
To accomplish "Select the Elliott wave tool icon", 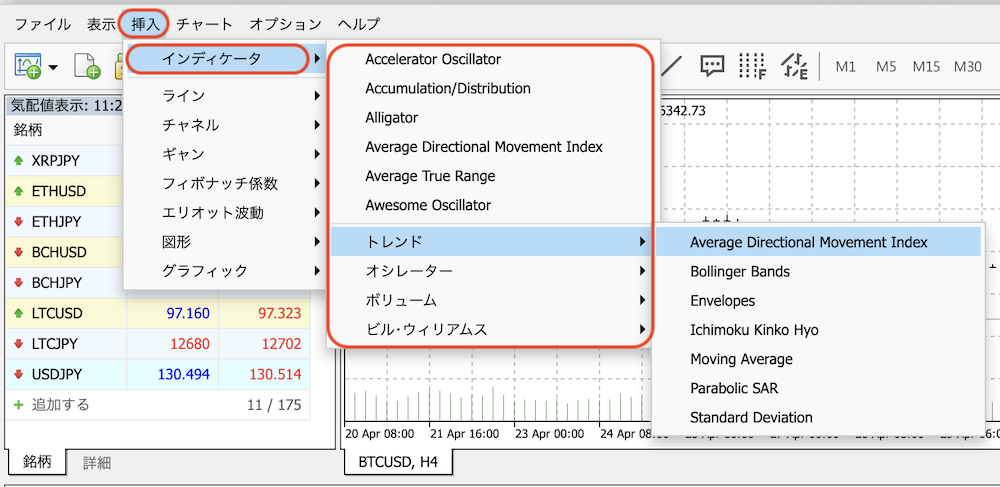I will coord(794,65).
